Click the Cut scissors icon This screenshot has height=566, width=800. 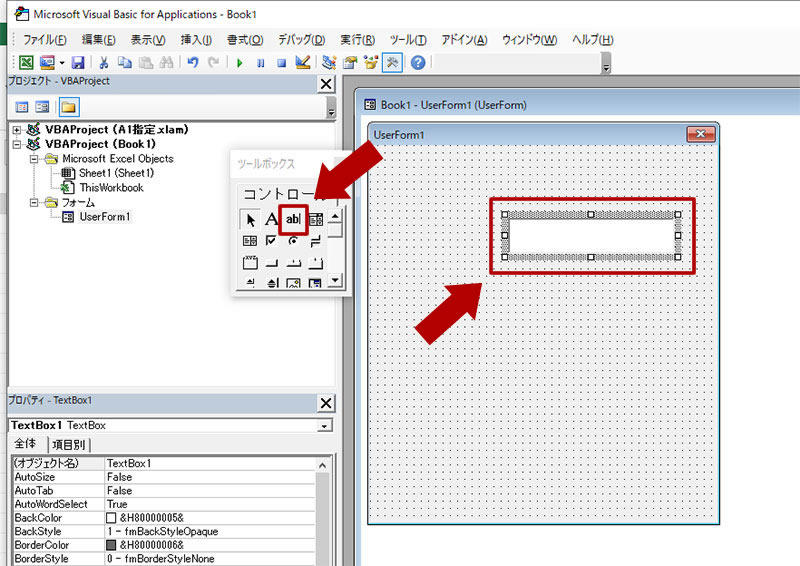104,63
